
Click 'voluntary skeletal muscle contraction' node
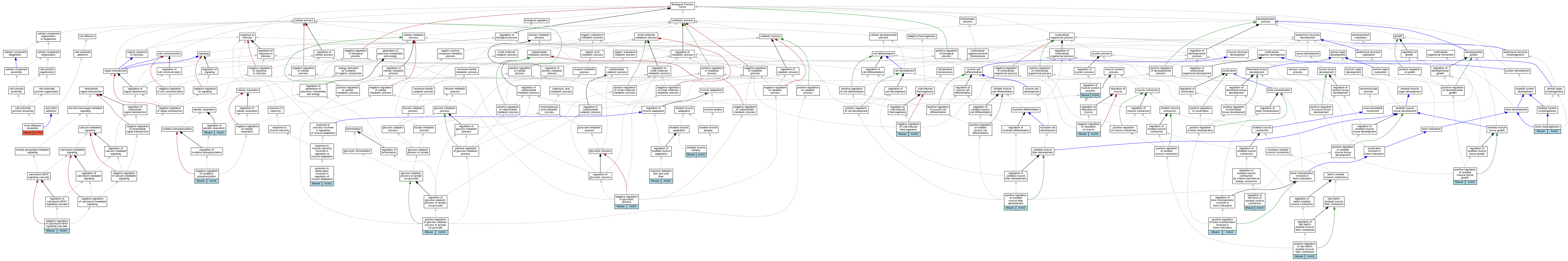point(1278,151)
